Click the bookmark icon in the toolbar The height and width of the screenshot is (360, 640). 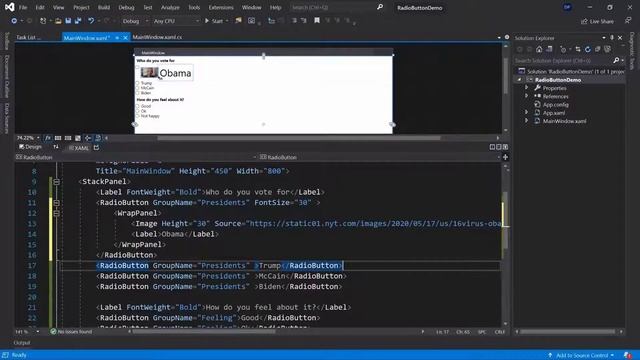317,20
